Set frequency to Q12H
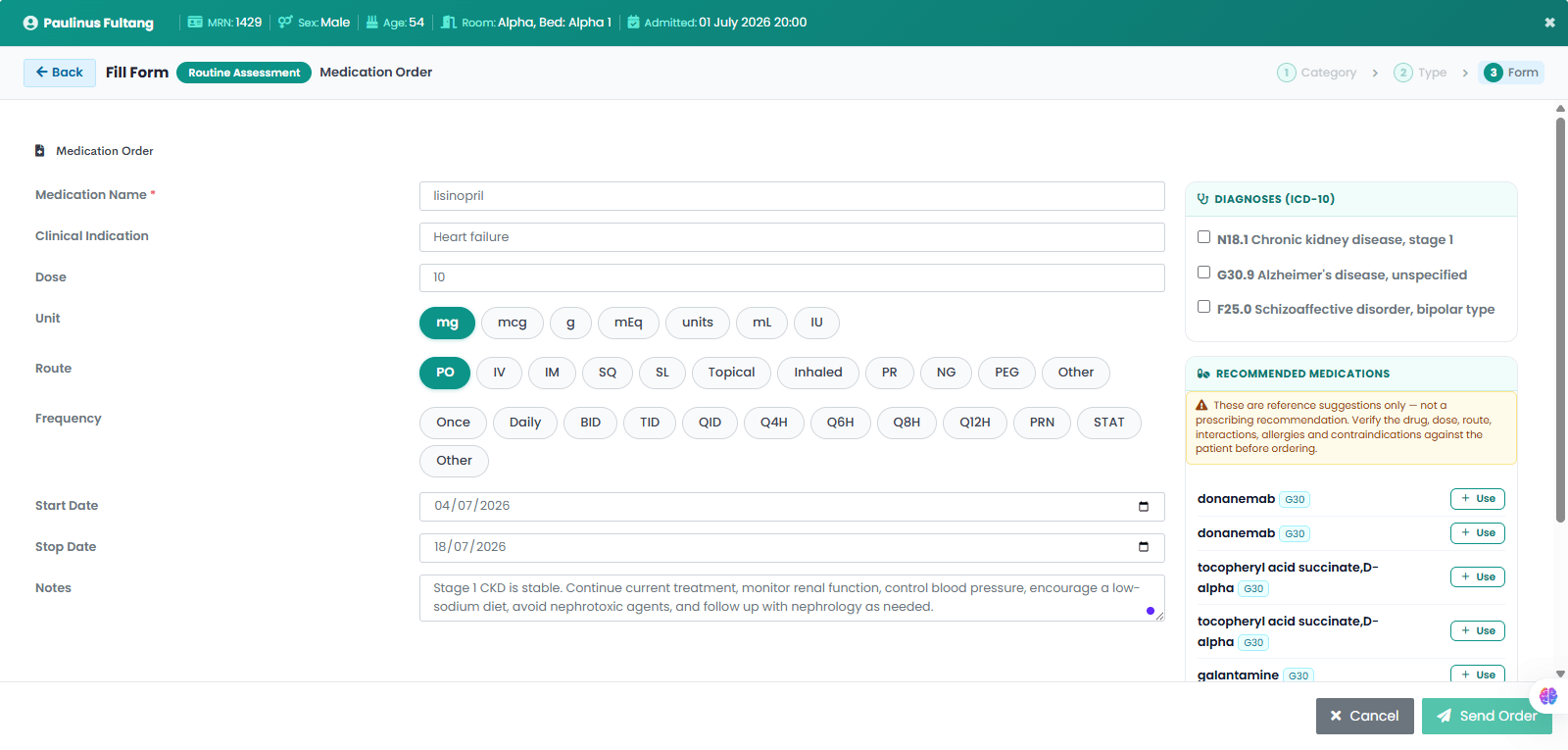 975,423
